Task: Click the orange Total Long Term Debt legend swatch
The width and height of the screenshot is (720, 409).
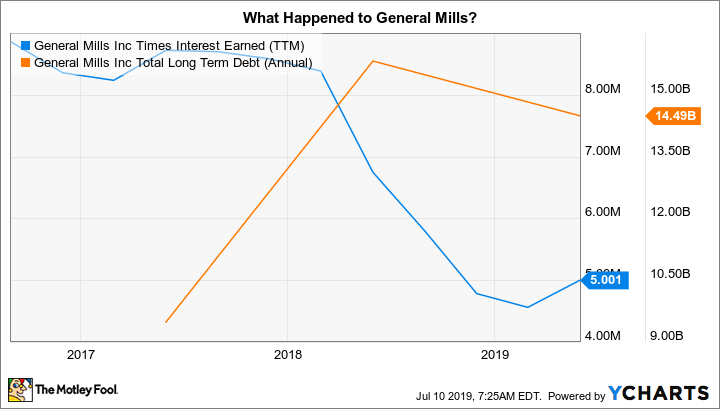Action: (x=26, y=62)
